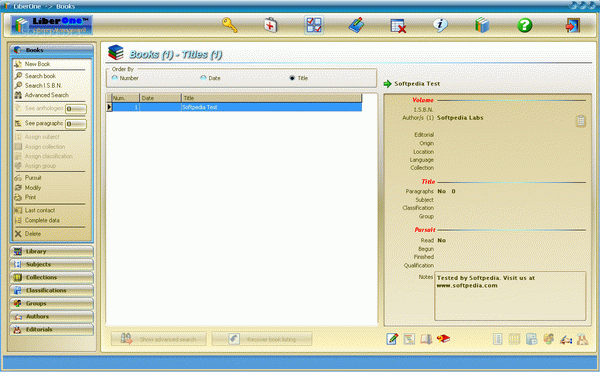Image resolution: width=600 pixels, height=372 pixels.
Task: Sort by the Title column header
Action: tap(272, 98)
